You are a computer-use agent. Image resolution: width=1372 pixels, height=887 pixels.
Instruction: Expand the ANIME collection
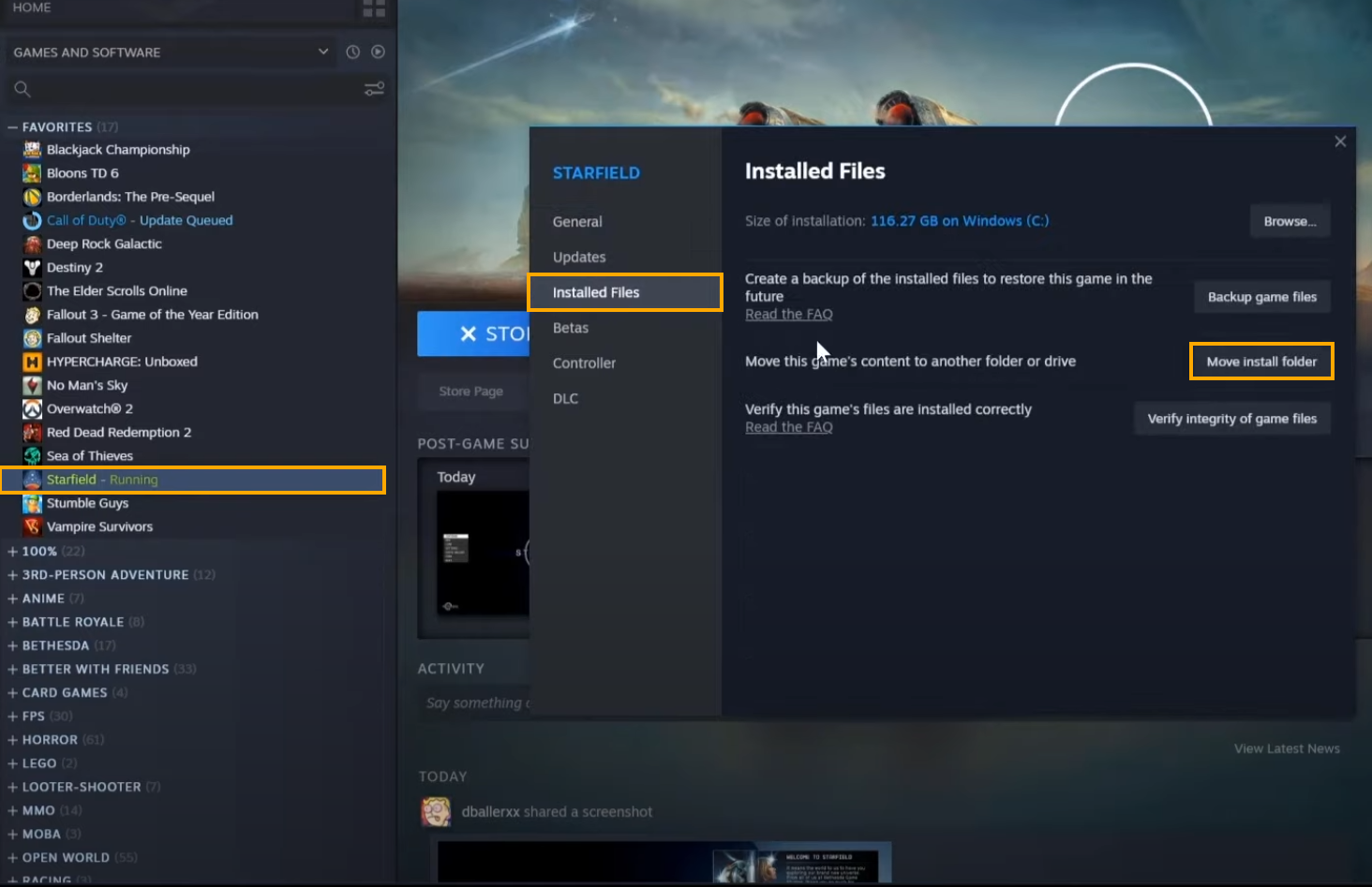coord(12,599)
